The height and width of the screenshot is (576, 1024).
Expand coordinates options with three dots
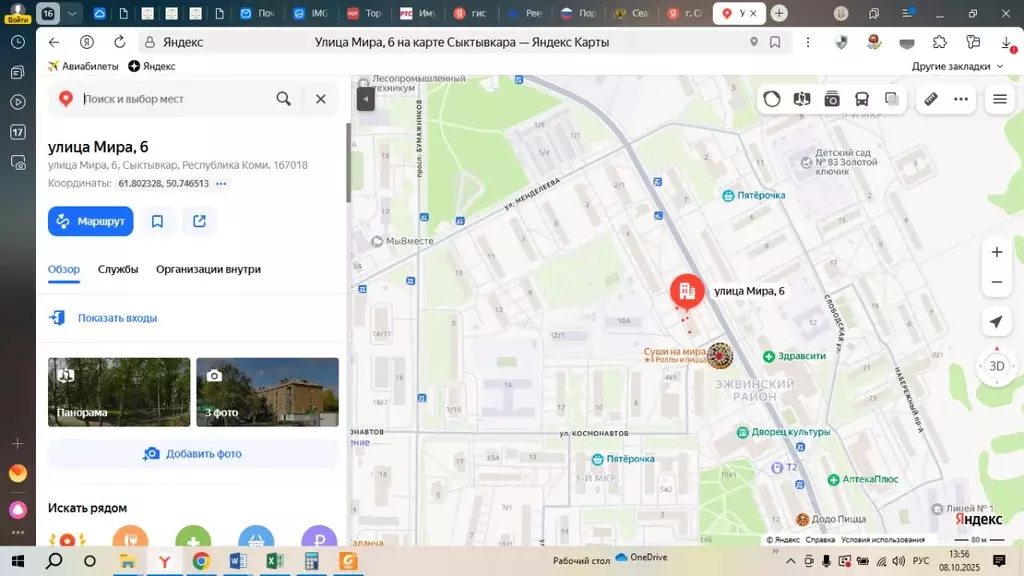221,184
